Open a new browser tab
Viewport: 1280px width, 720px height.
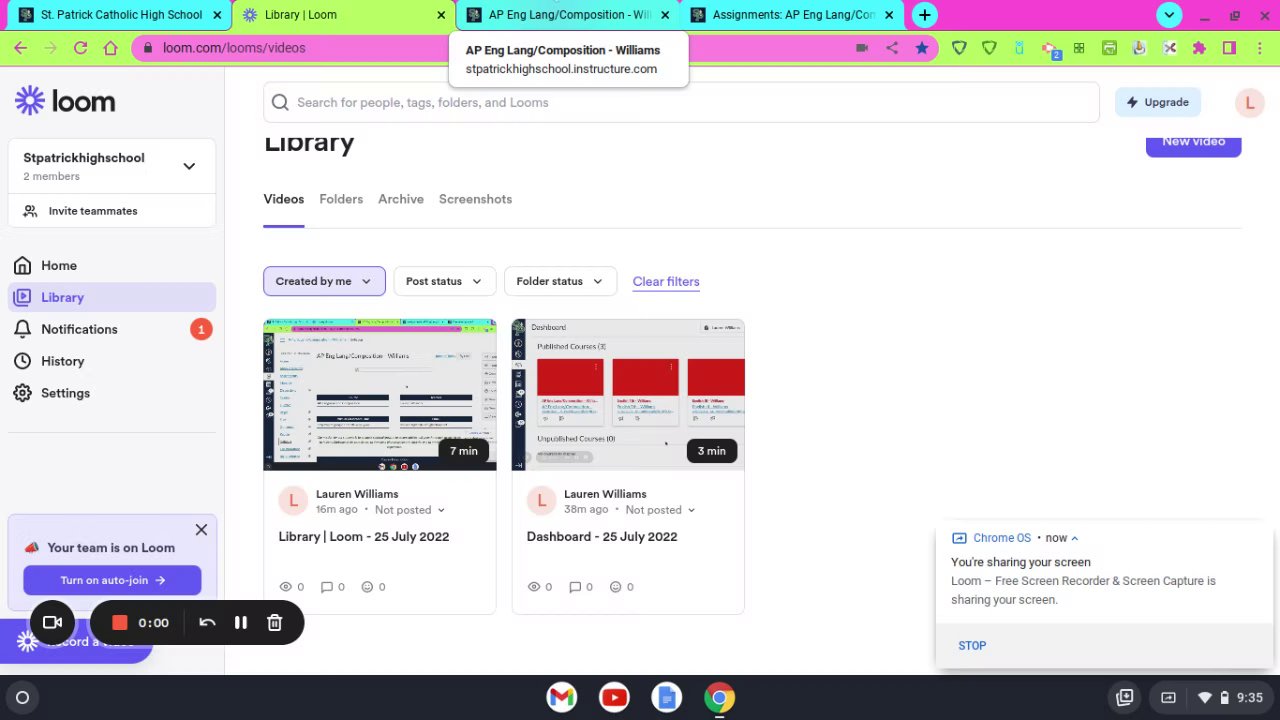(925, 15)
